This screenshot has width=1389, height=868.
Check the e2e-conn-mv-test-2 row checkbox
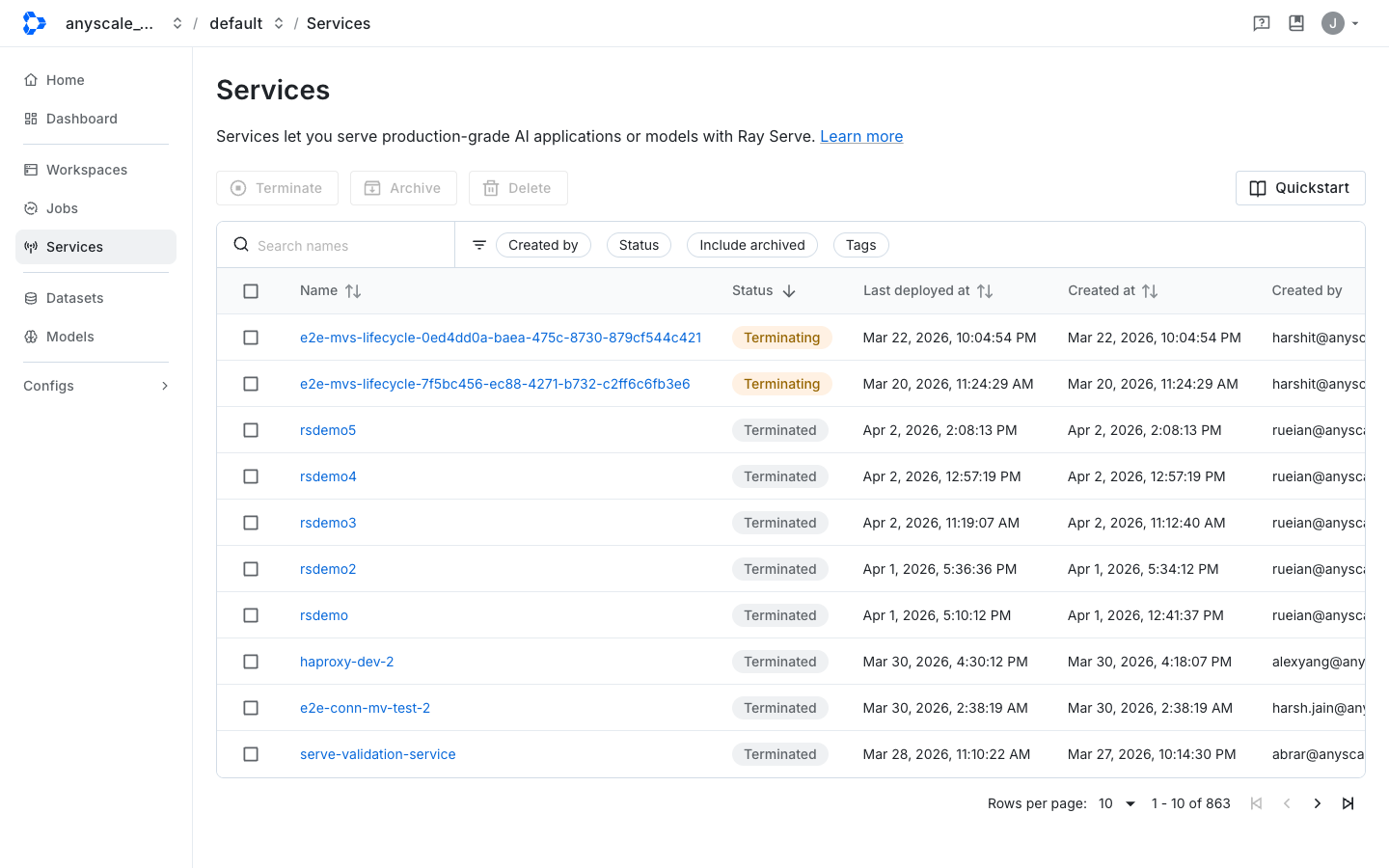point(251,708)
